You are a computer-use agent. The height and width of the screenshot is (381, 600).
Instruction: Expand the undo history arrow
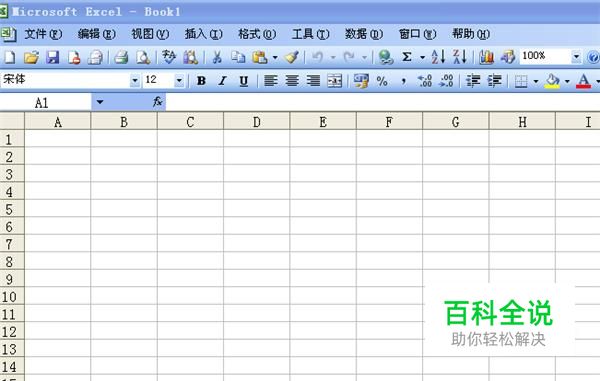coord(333,58)
